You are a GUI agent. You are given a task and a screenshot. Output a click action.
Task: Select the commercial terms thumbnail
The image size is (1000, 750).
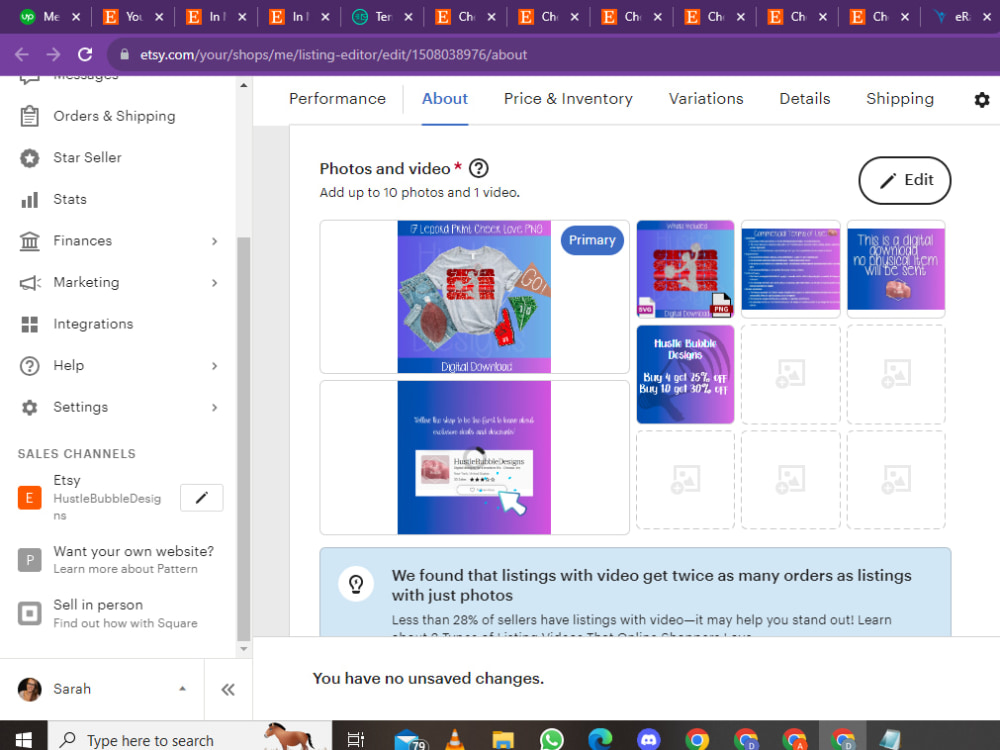[x=790, y=269]
